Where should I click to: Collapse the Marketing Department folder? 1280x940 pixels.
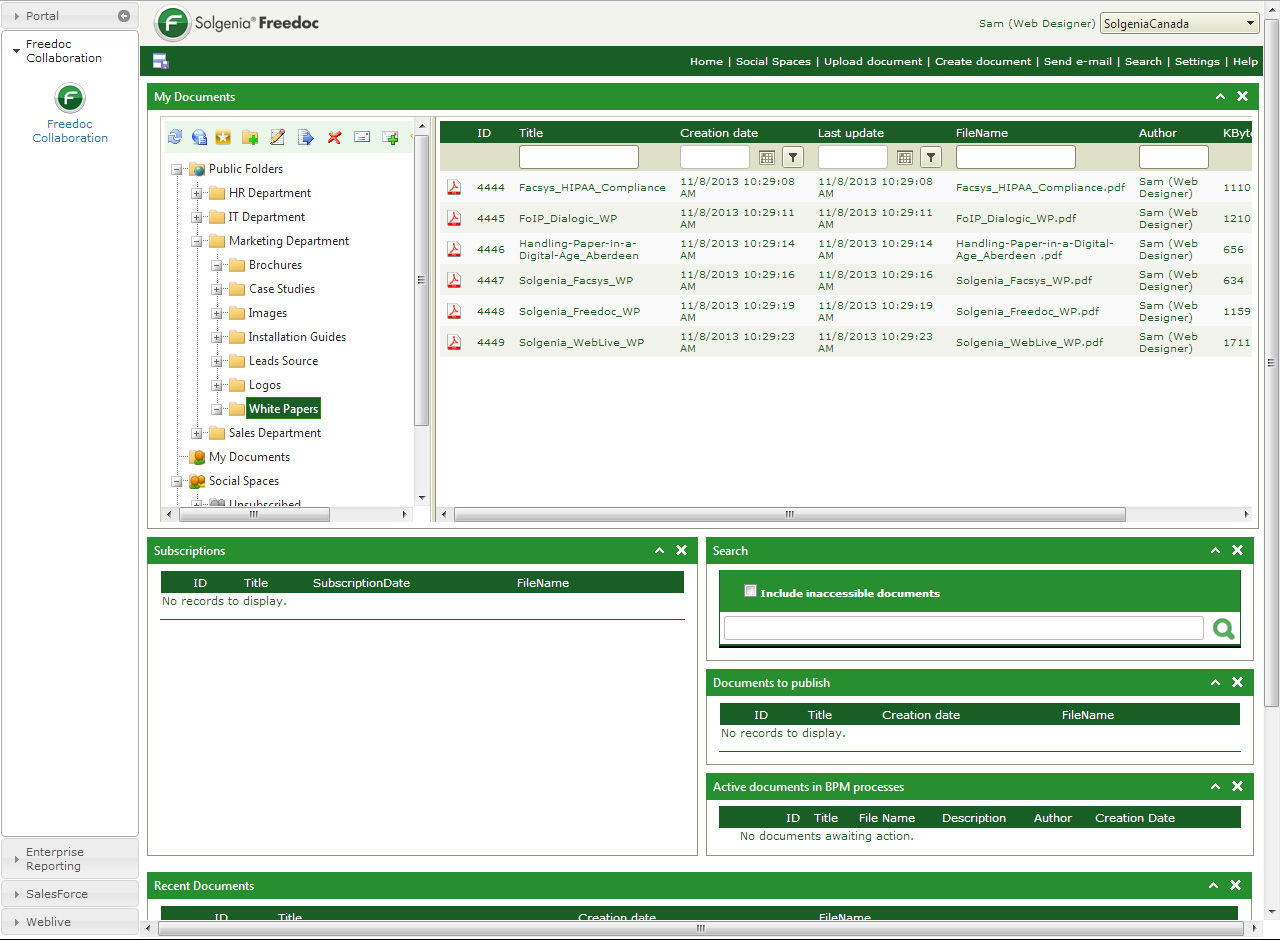click(197, 241)
